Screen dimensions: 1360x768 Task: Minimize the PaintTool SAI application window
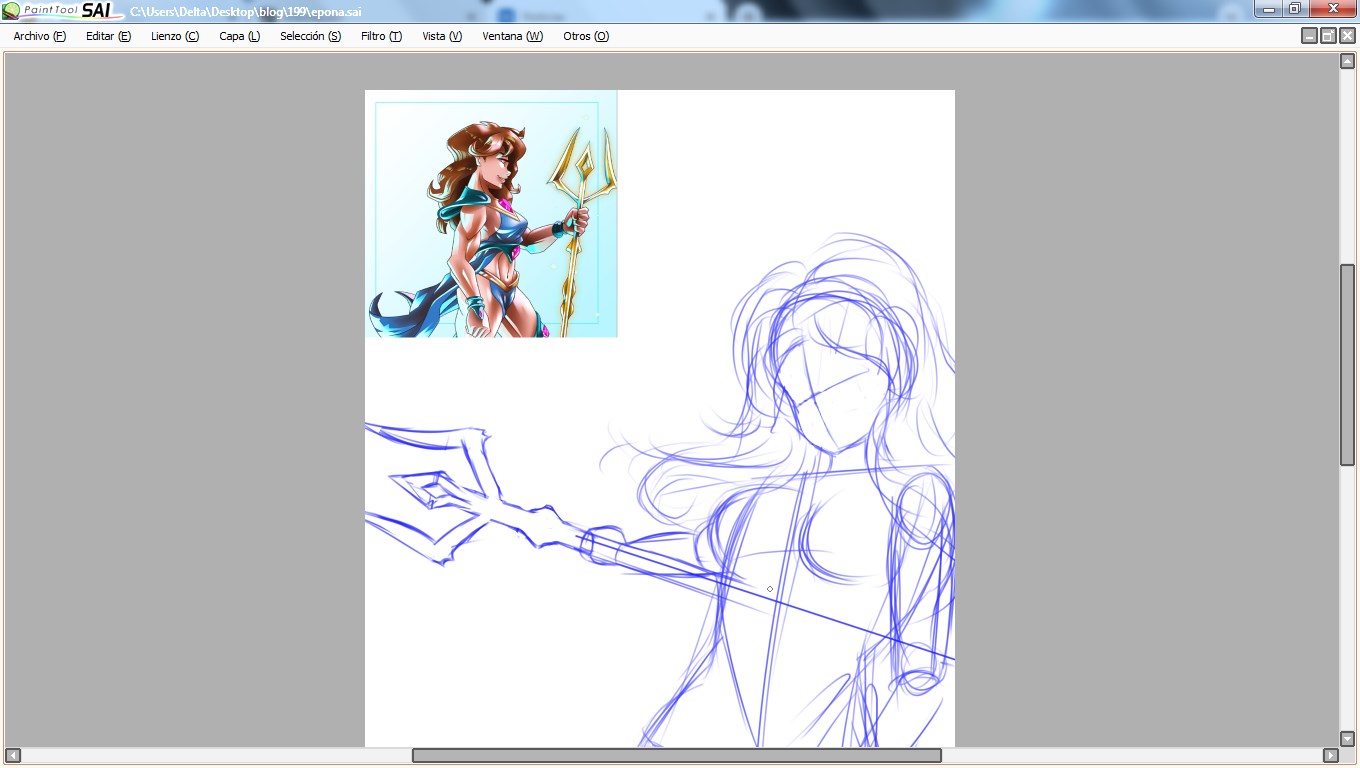click(1268, 9)
